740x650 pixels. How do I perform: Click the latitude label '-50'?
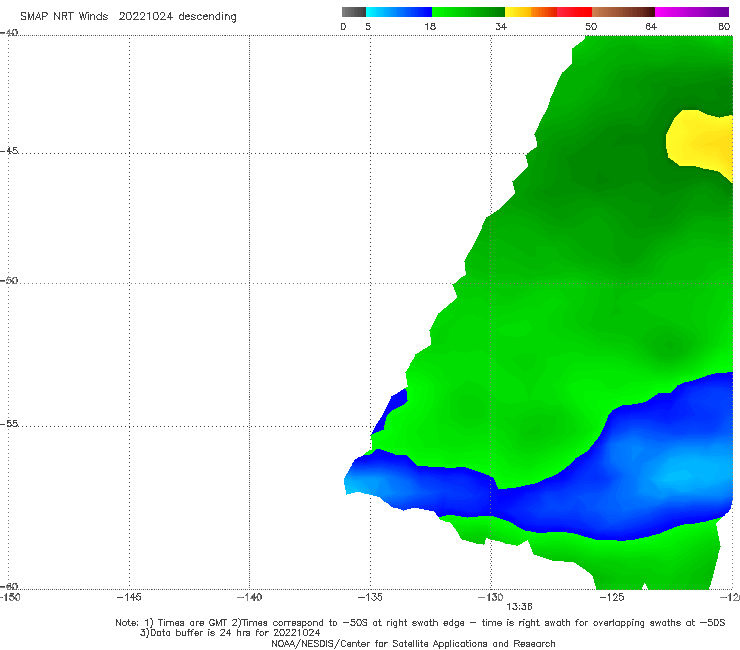9,280
